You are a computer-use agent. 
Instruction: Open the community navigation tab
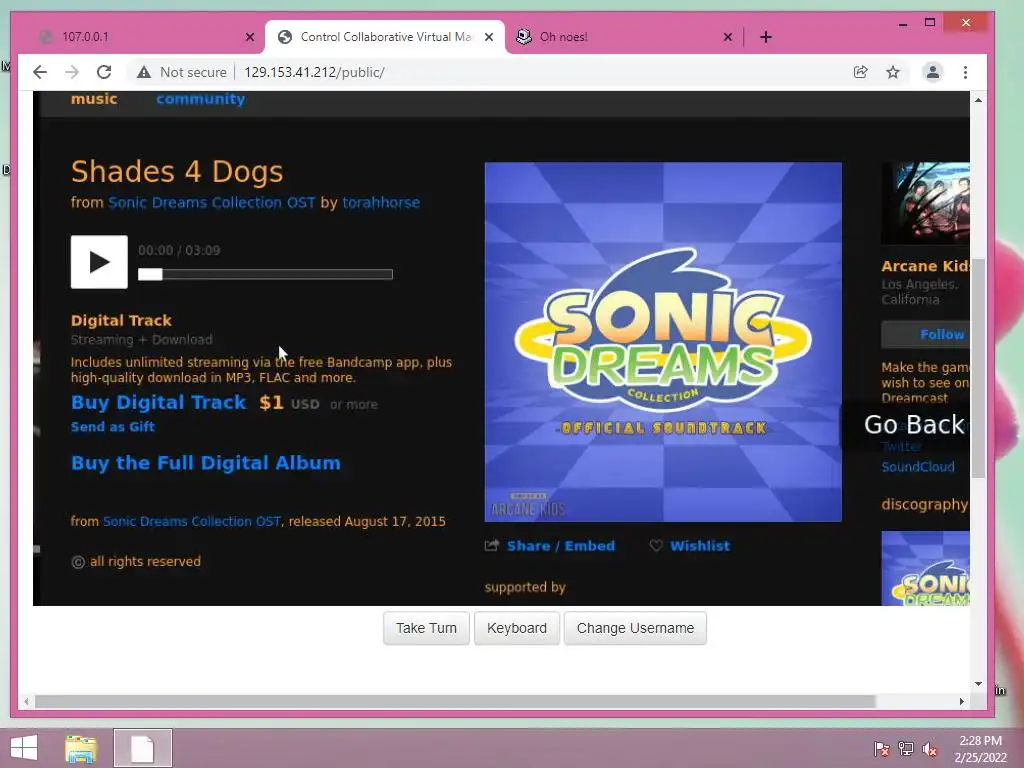coord(200,99)
